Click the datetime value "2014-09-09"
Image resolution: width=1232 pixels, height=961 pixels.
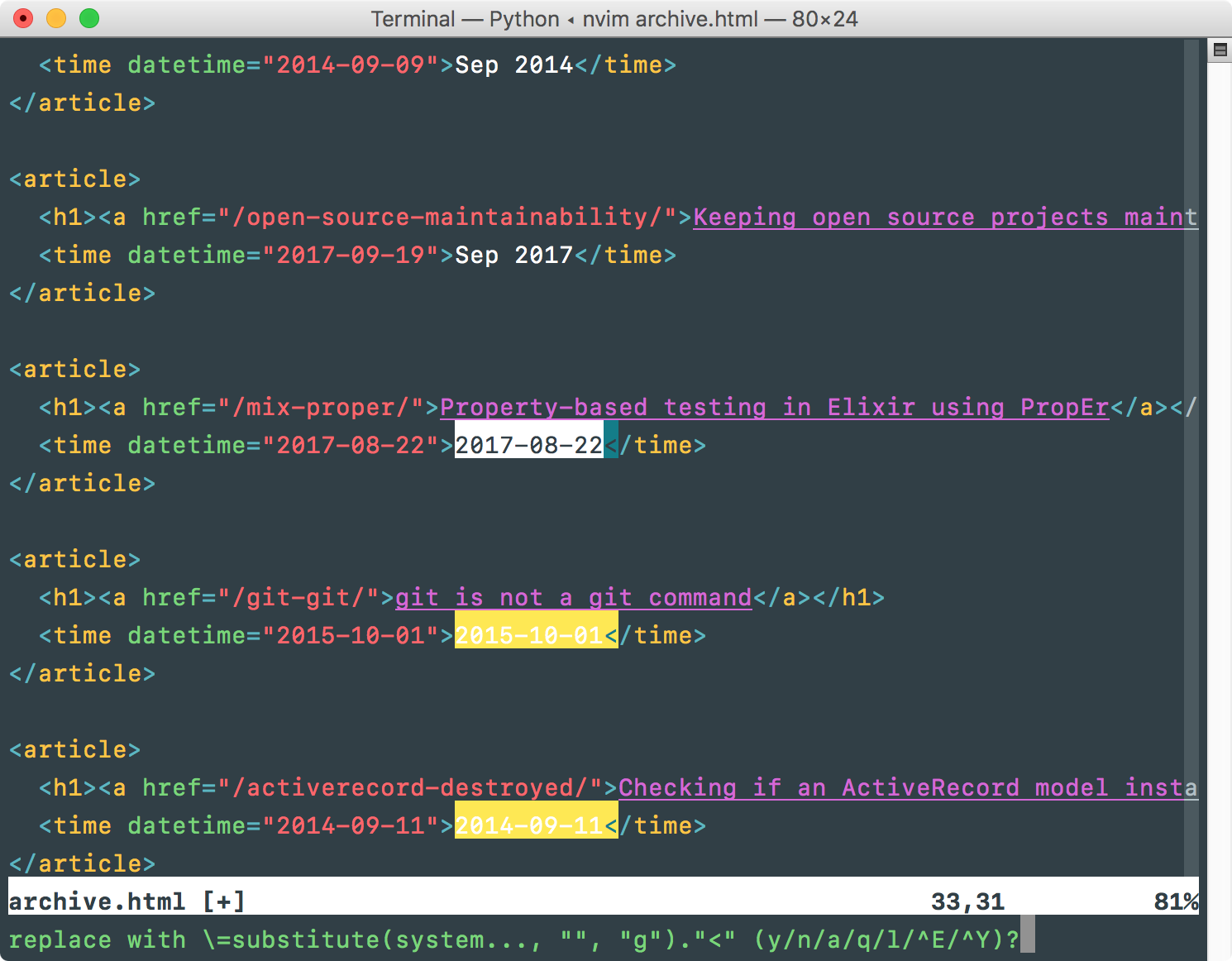pyautogui.click(x=351, y=65)
